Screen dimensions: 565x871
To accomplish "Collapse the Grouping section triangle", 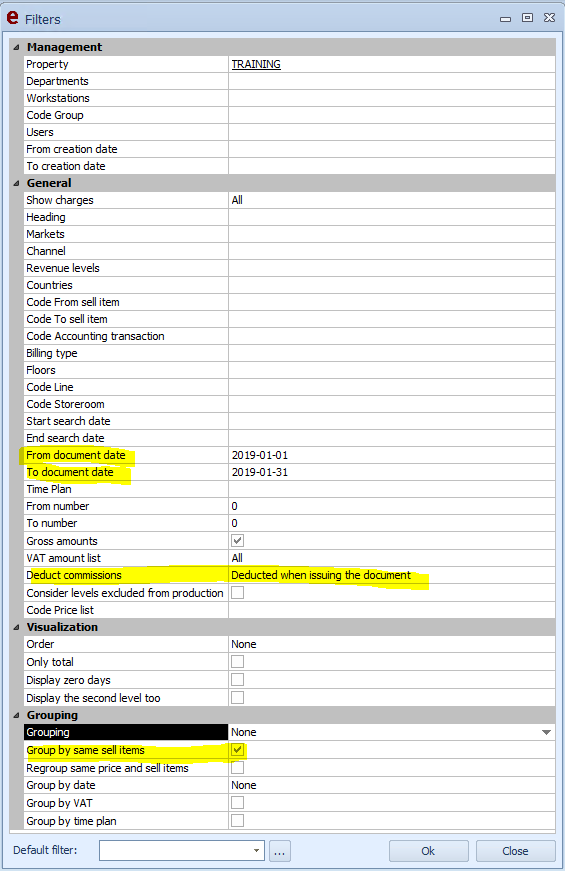I will (x=17, y=715).
